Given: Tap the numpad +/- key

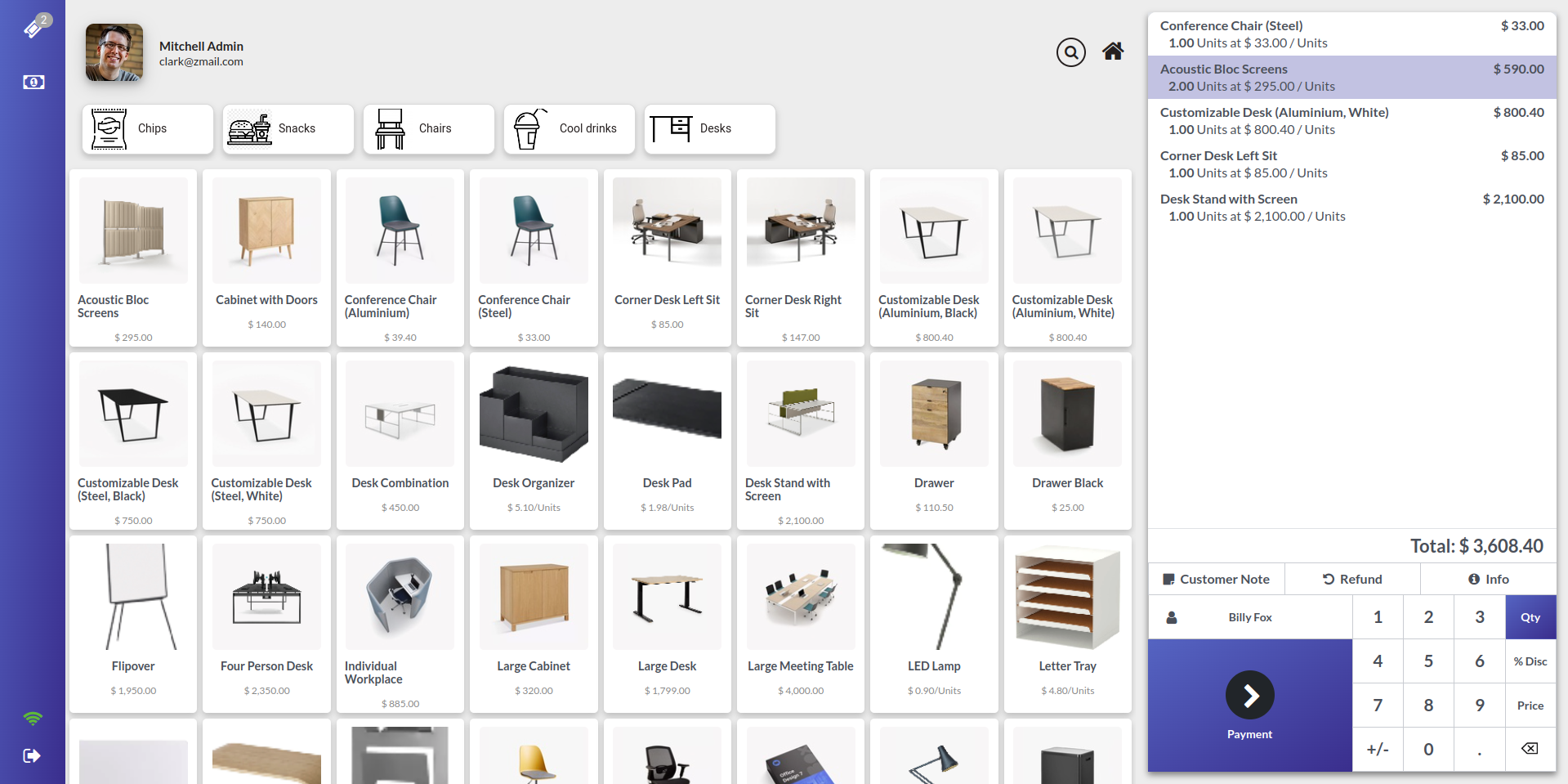Looking at the screenshot, I should pyautogui.click(x=1378, y=749).
